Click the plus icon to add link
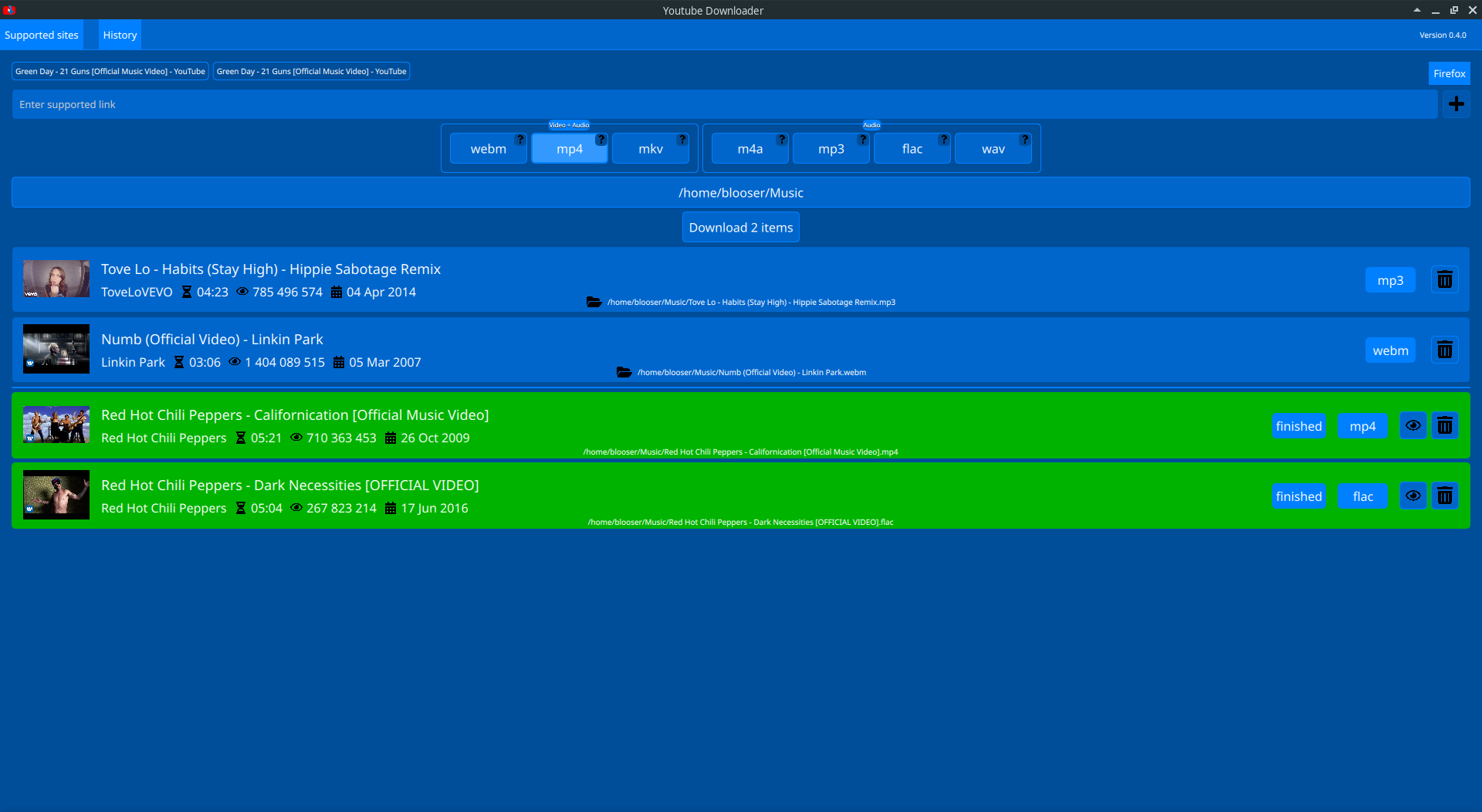Image resolution: width=1482 pixels, height=812 pixels. 1456,104
